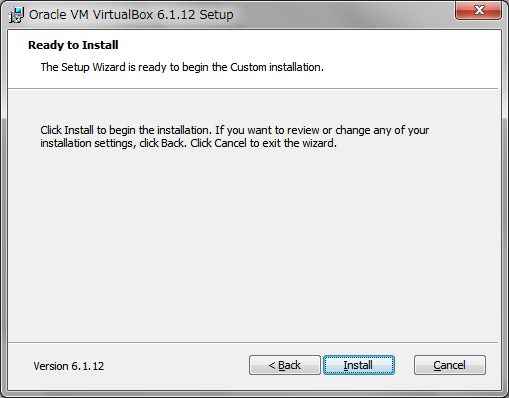Go back using the "< Back" button
The image size is (509, 398).
click(285, 365)
